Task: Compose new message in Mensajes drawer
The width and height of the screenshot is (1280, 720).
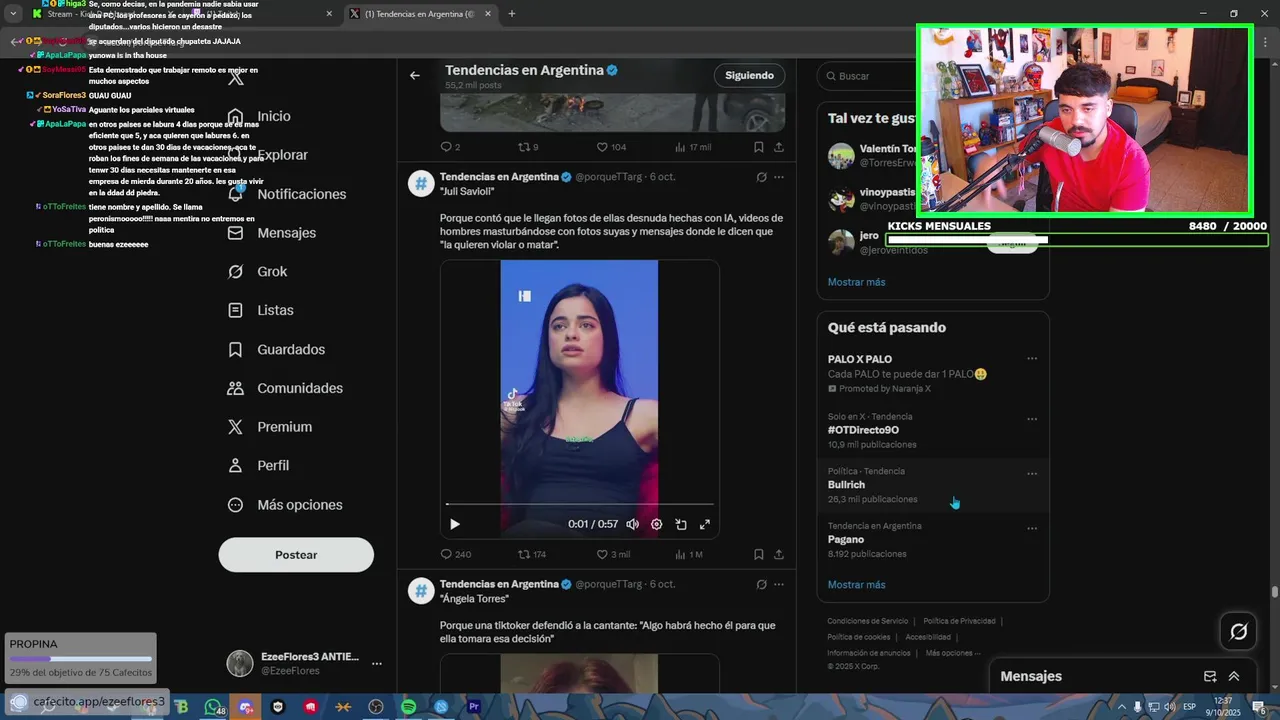Action: pos(1210,676)
